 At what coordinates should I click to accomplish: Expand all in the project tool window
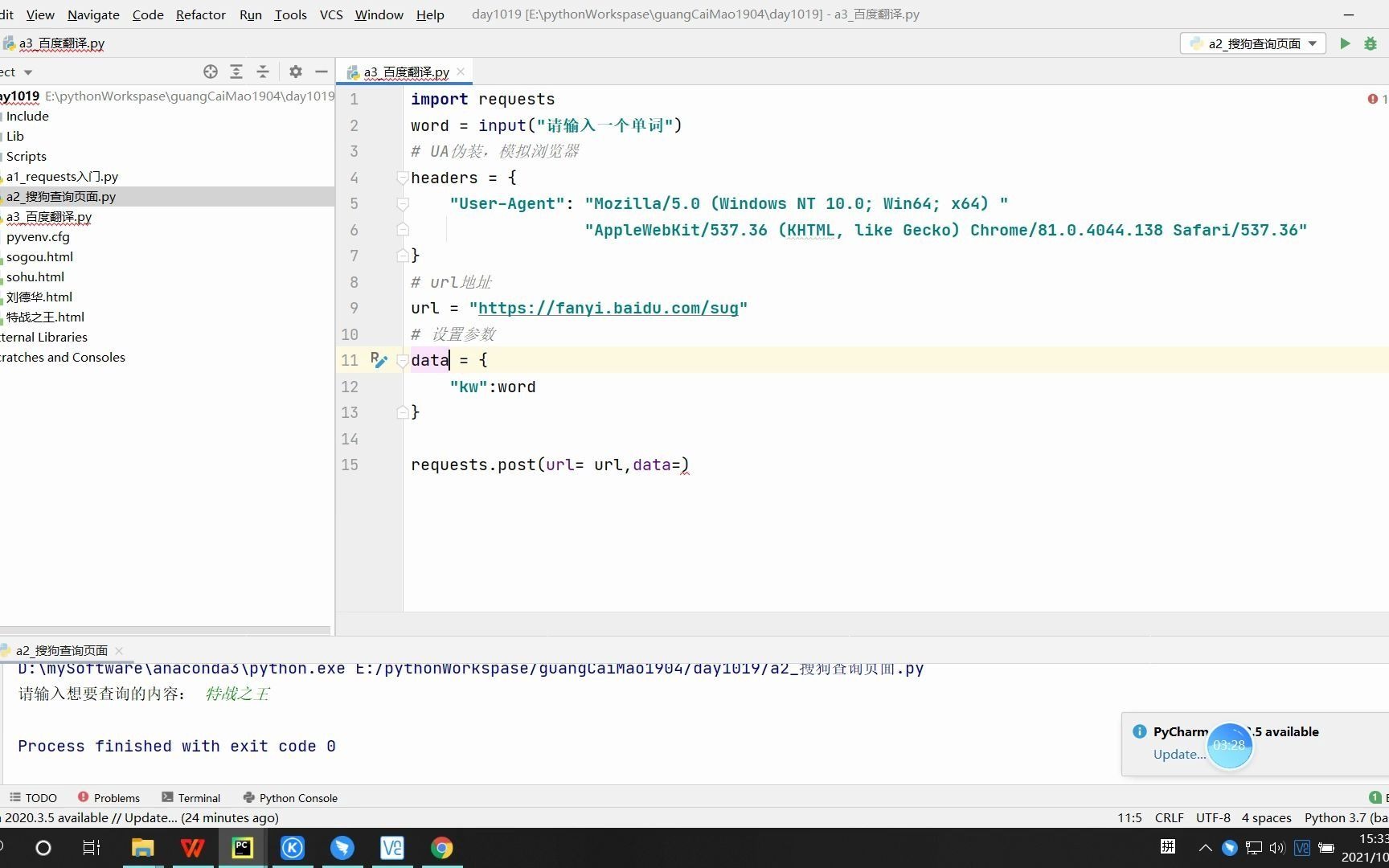[x=236, y=72]
